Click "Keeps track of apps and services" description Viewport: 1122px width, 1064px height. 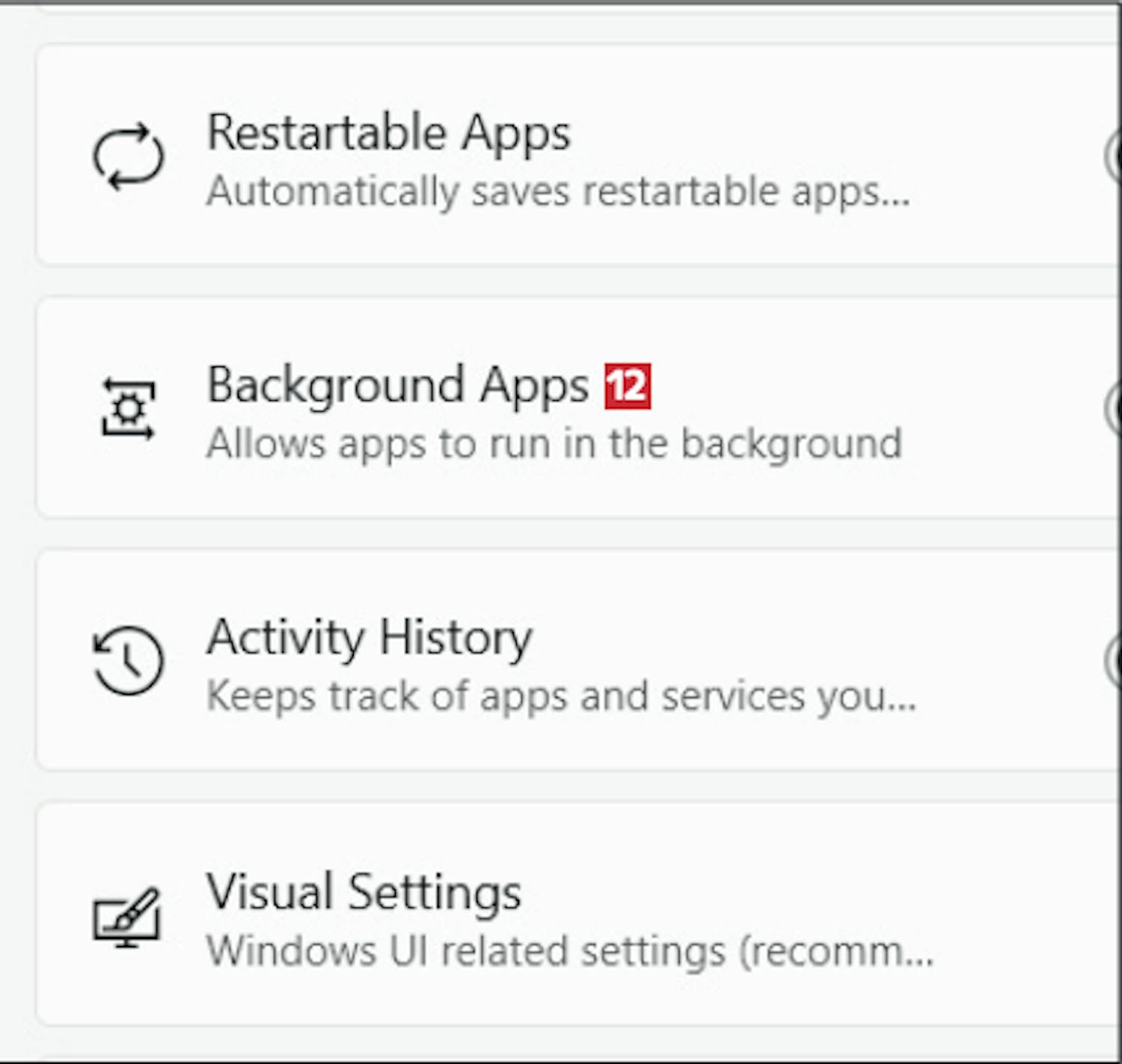[x=561, y=696]
